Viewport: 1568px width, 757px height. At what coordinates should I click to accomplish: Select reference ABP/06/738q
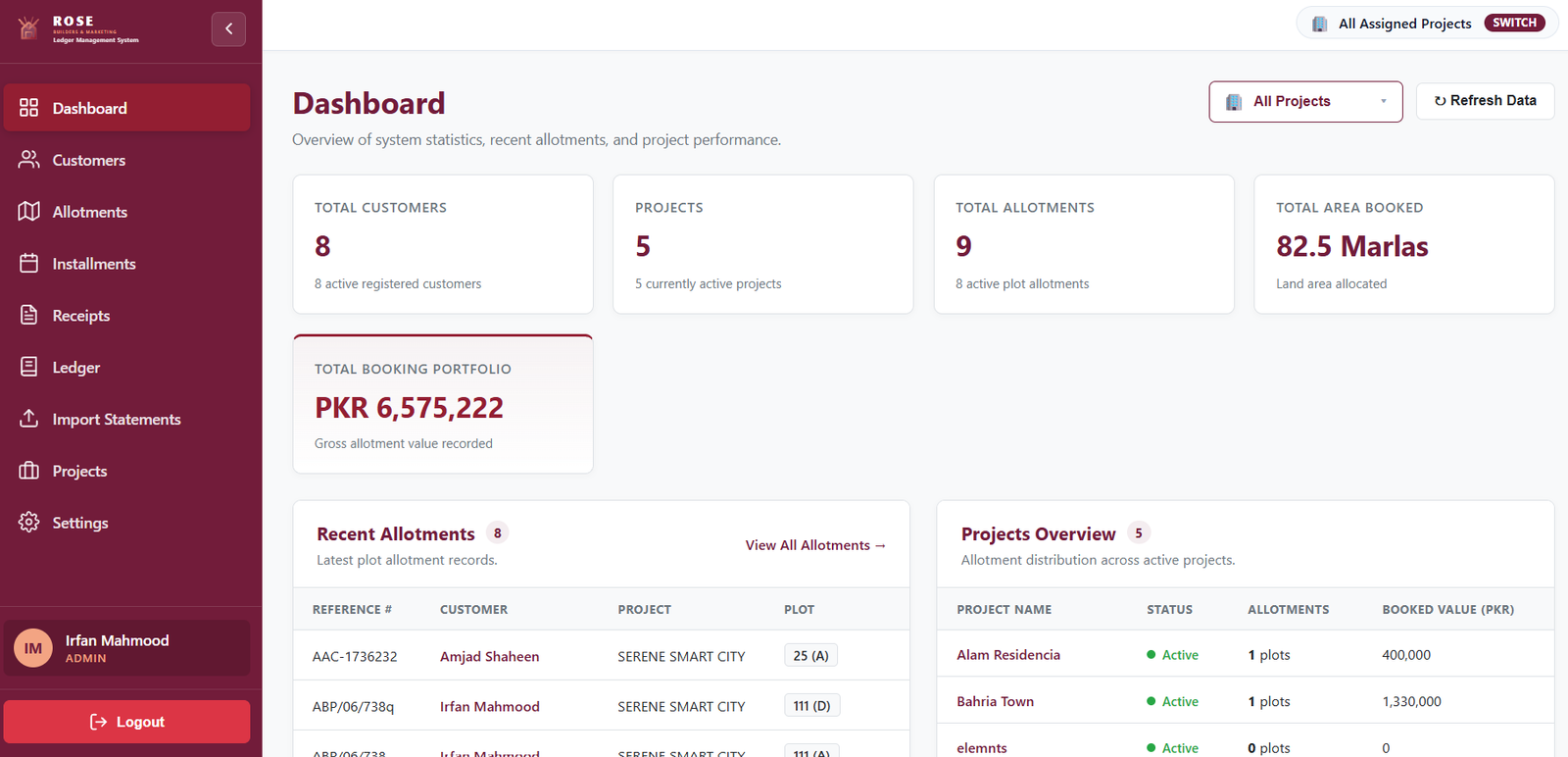[x=353, y=706]
